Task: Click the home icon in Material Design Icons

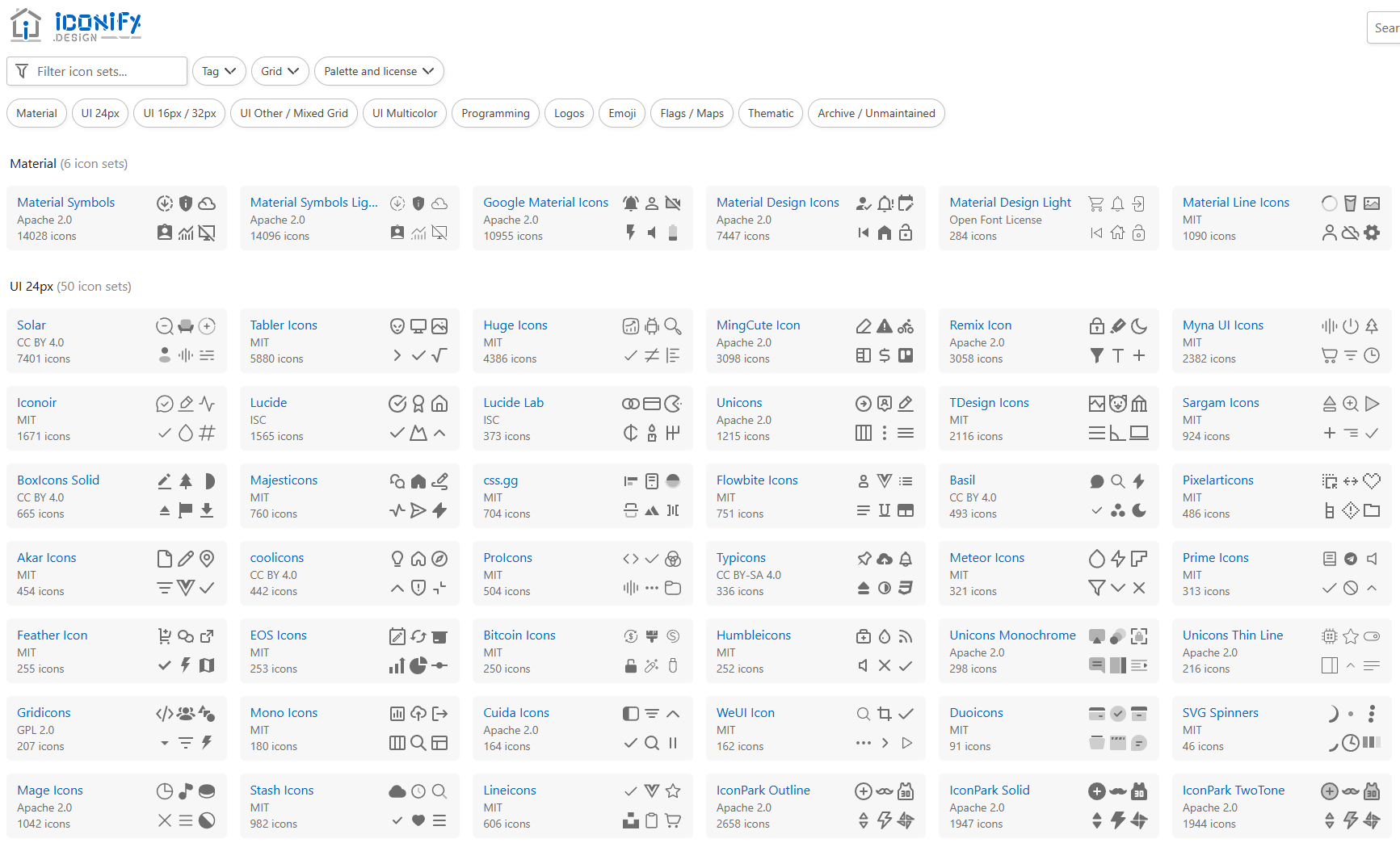Action: tap(885, 233)
